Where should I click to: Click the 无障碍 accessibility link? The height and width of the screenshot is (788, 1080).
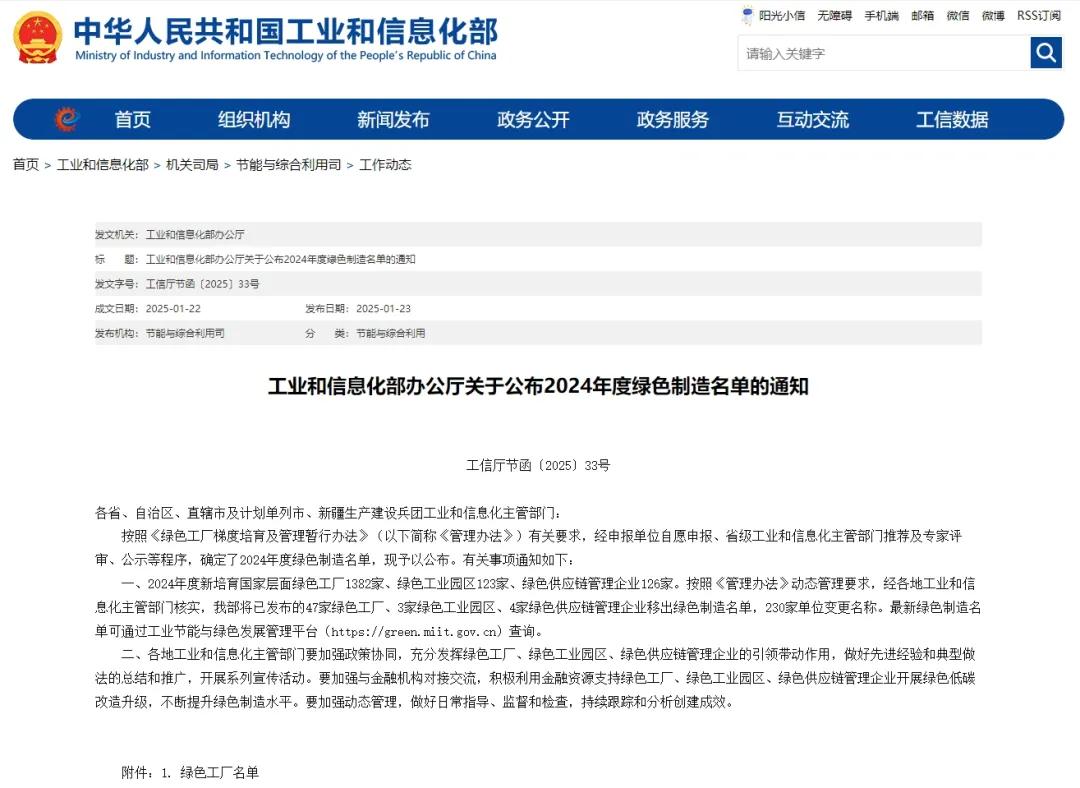(835, 16)
